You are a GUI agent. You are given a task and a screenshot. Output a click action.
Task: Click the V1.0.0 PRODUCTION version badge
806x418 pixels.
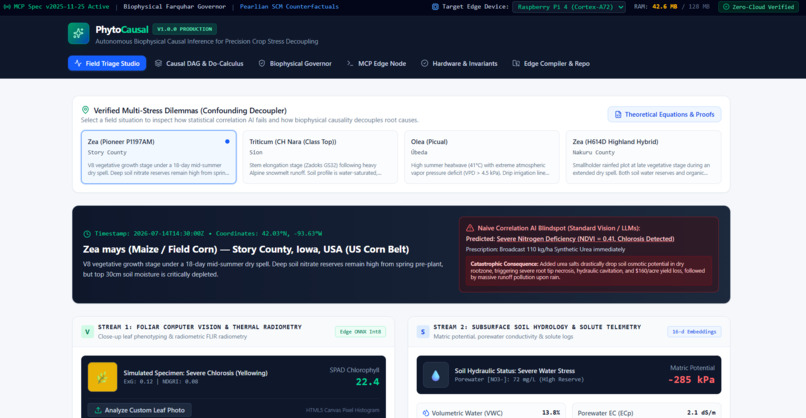[185, 29]
